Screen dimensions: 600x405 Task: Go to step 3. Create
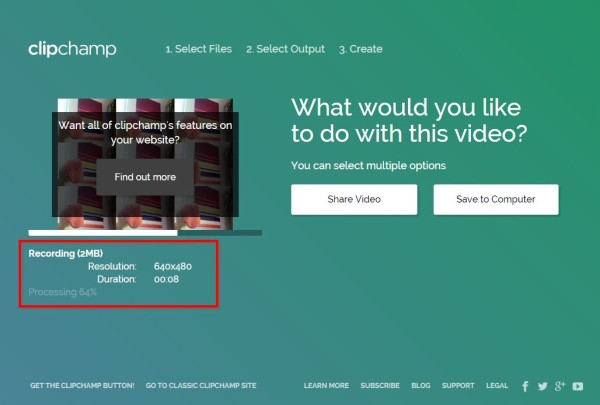360,49
